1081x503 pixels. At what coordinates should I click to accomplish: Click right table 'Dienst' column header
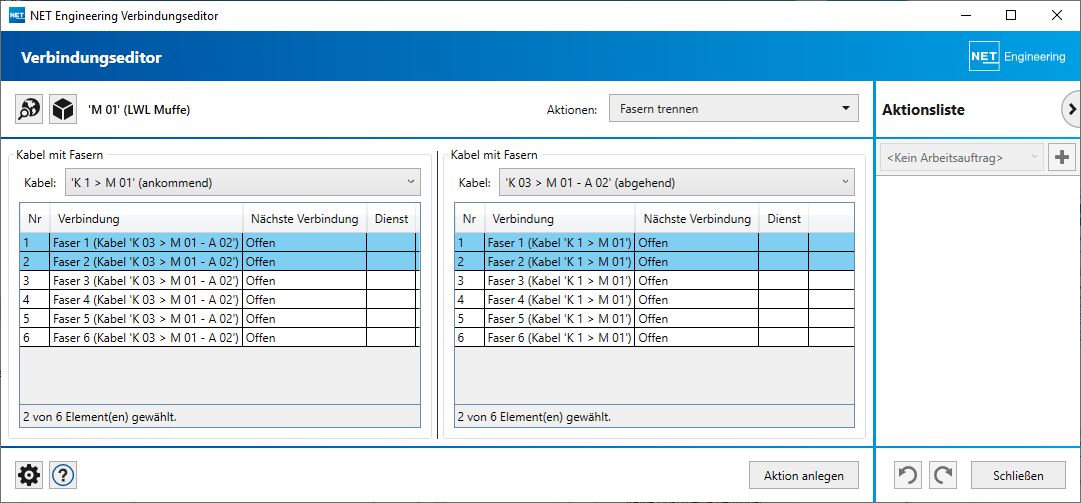point(784,219)
